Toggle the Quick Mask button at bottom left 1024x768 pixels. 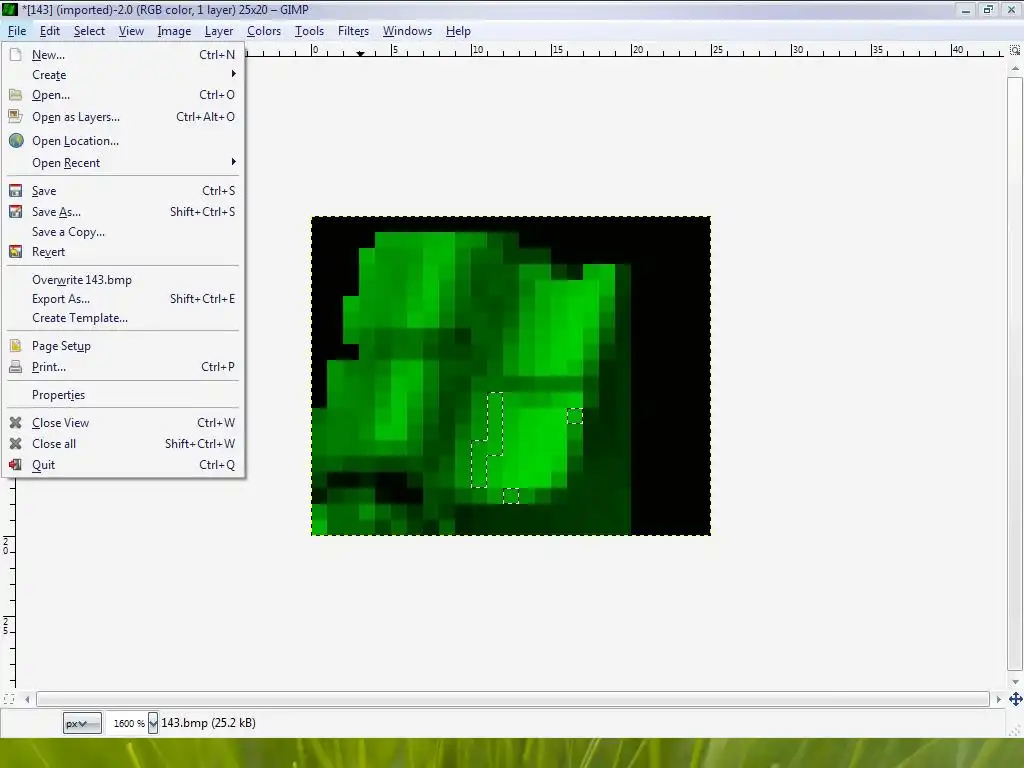coord(8,699)
